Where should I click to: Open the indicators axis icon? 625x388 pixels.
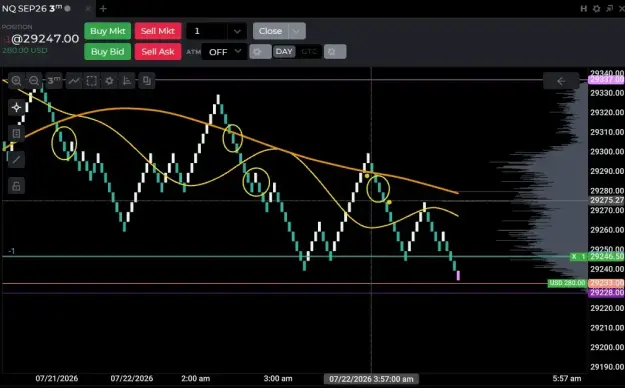(x=127, y=81)
